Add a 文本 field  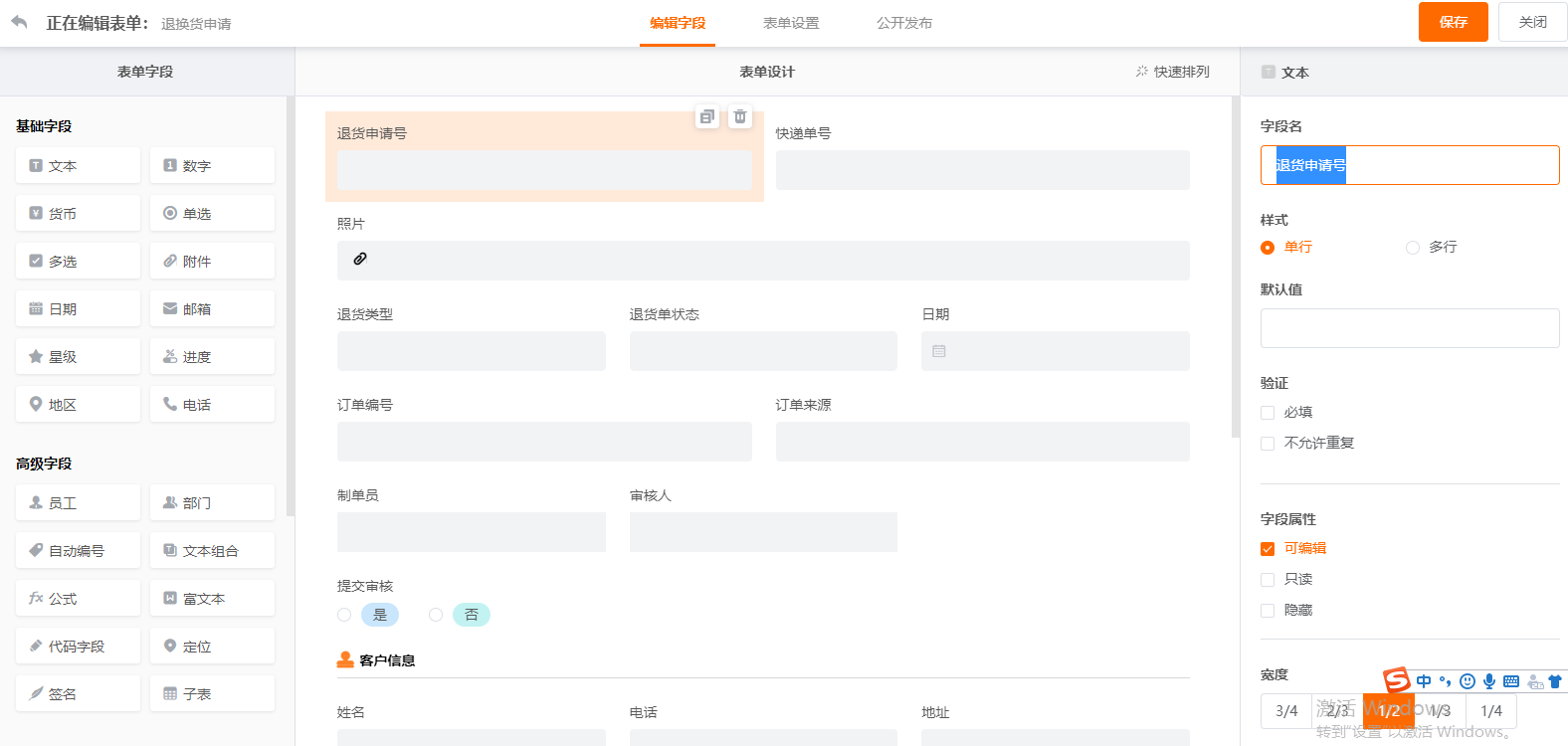click(x=78, y=165)
